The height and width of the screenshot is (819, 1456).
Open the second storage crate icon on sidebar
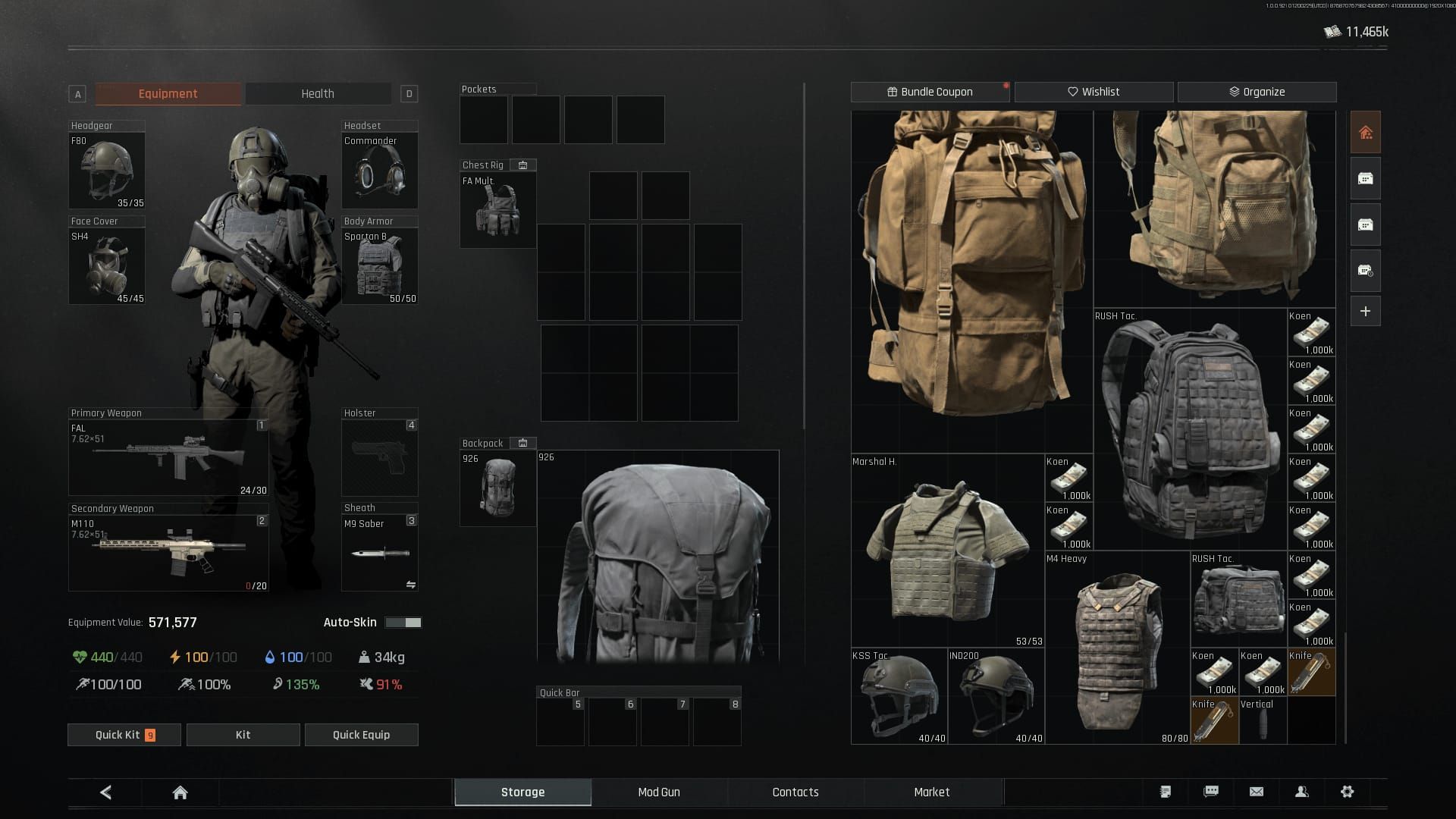click(1365, 224)
